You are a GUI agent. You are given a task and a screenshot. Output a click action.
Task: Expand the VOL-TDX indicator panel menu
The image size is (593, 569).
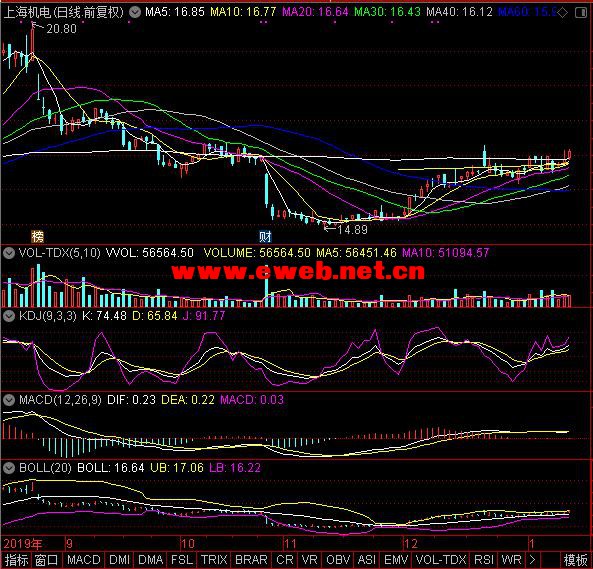(x=9, y=253)
